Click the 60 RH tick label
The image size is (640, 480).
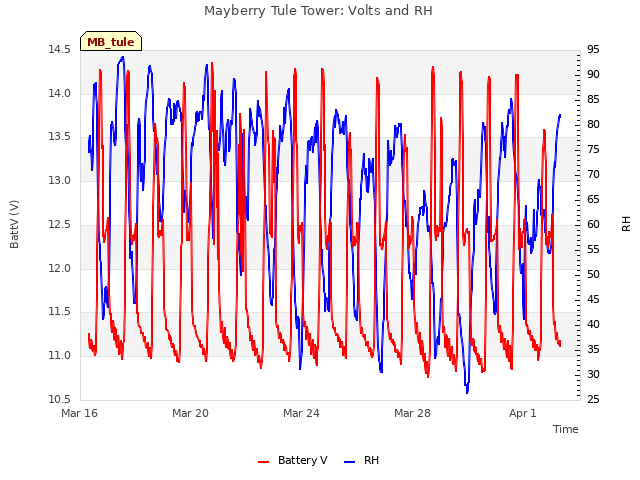593,224
